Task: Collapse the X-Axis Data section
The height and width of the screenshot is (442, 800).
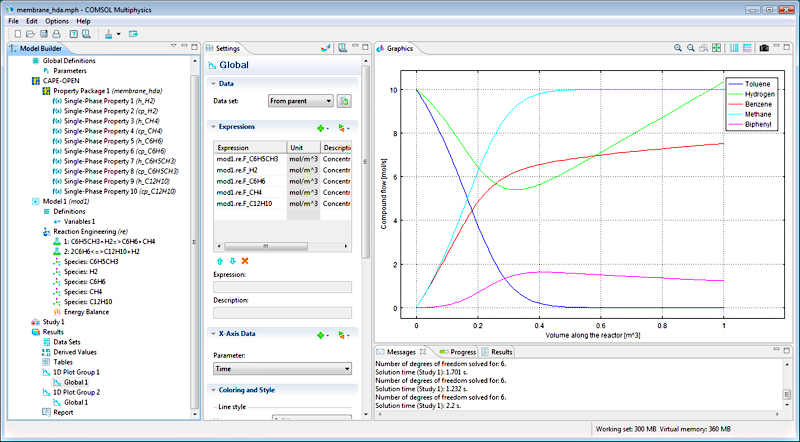Action: click(x=212, y=333)
